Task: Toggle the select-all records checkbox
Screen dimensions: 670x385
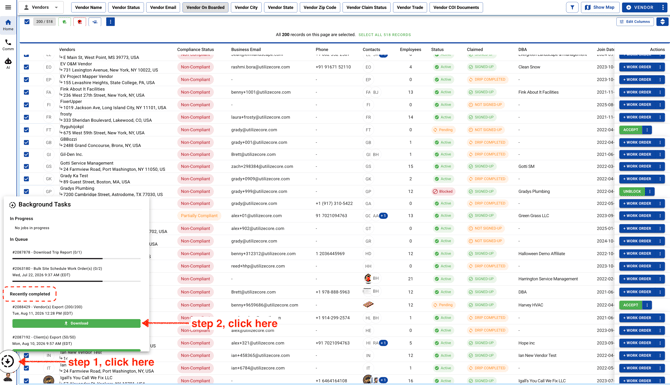Action: tap(27, 21)
